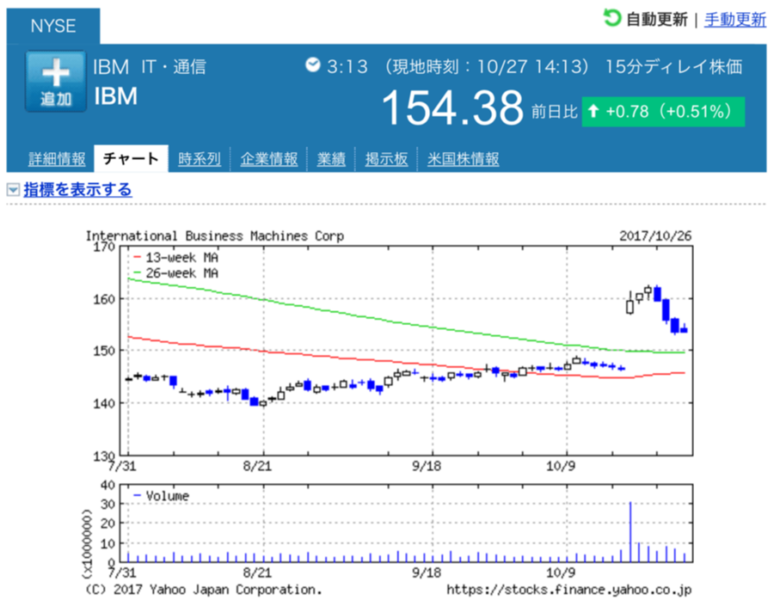Open the 詳細情報 tab

pos(57,159)
